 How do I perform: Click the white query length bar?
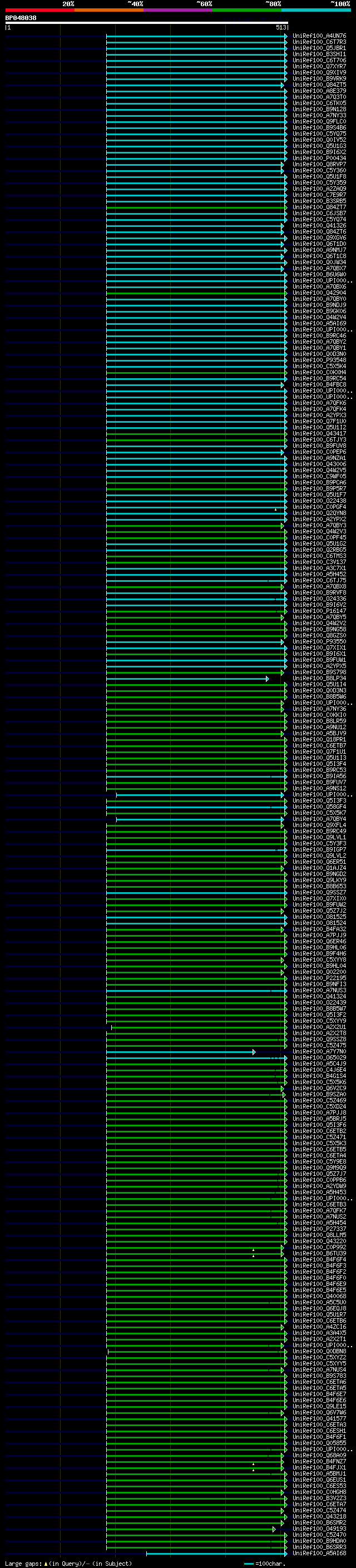click(x=147, y=23)
